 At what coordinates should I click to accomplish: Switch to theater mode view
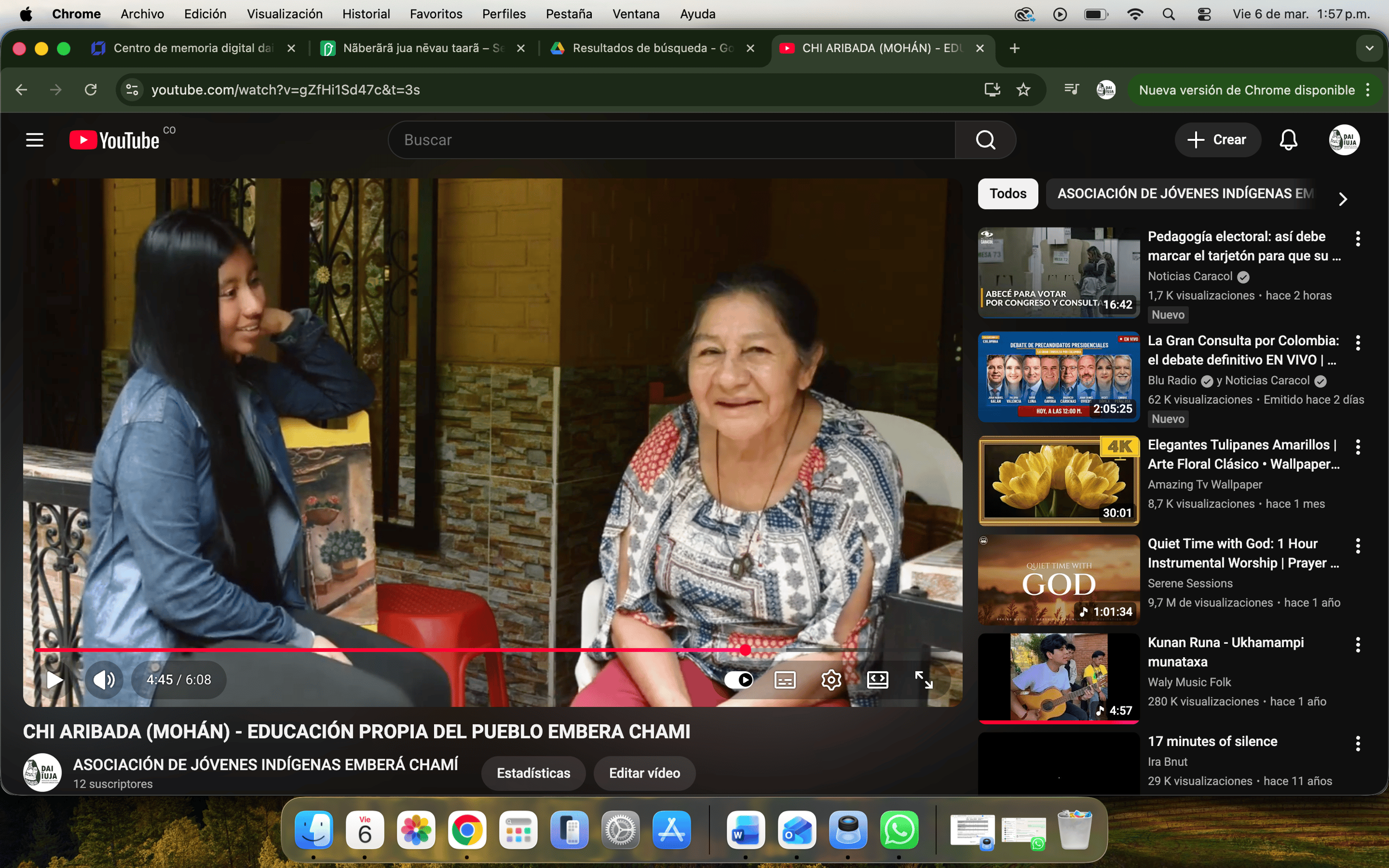click(x=877, y=680)
